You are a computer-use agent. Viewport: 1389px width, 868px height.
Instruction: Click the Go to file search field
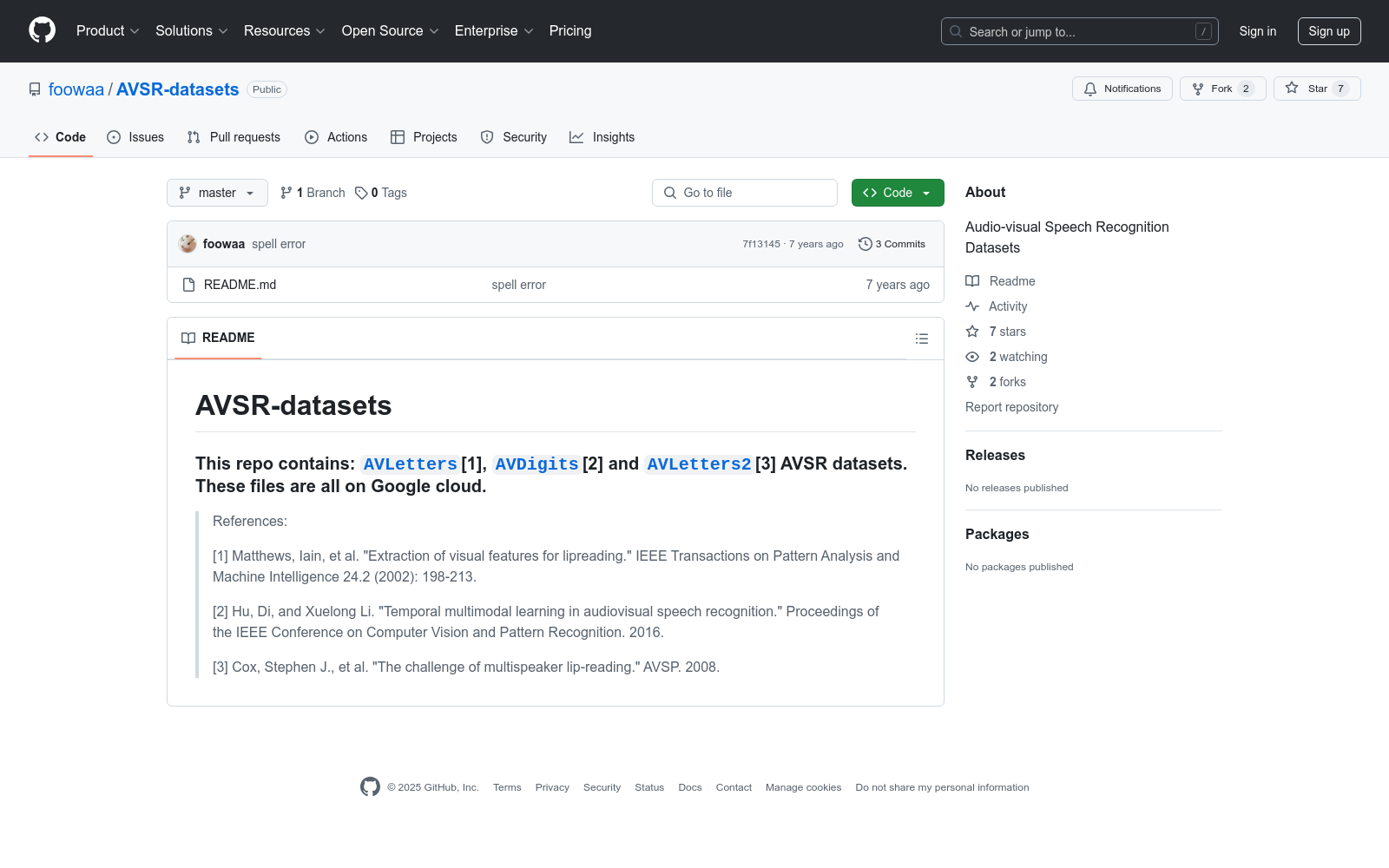745,193
